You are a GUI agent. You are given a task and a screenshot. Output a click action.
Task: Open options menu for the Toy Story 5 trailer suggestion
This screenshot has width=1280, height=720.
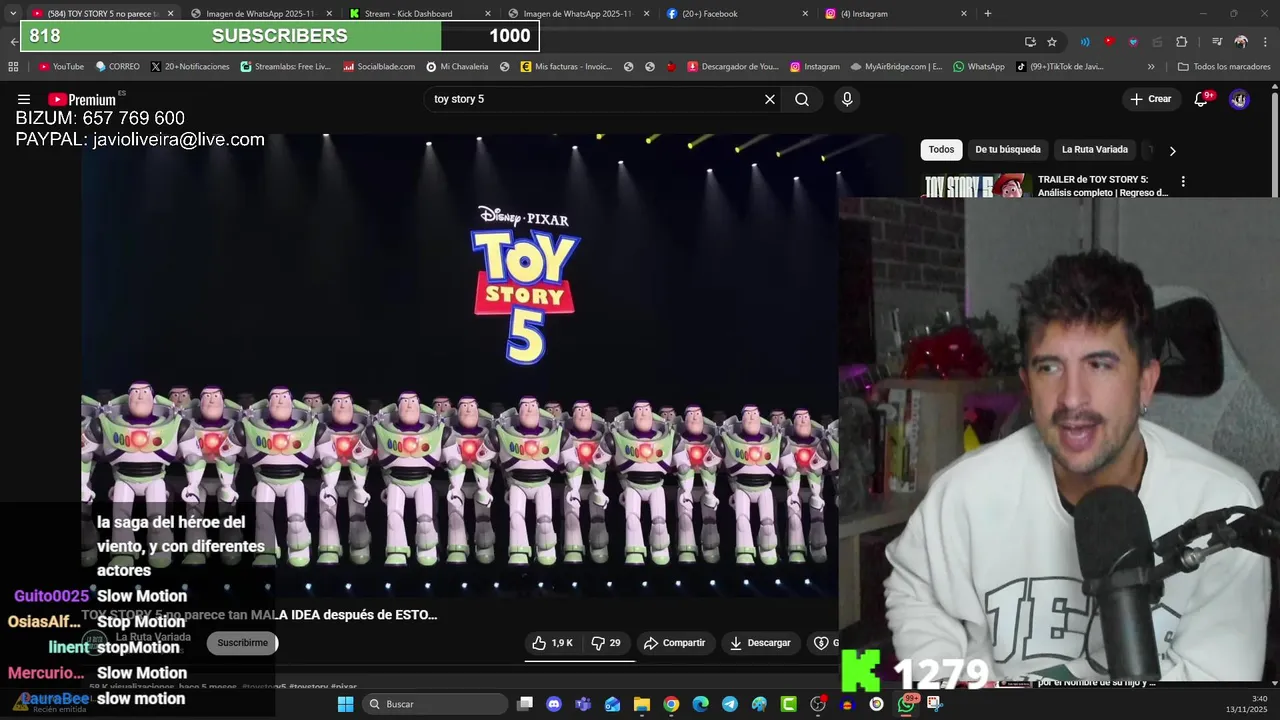(1183, 182)
